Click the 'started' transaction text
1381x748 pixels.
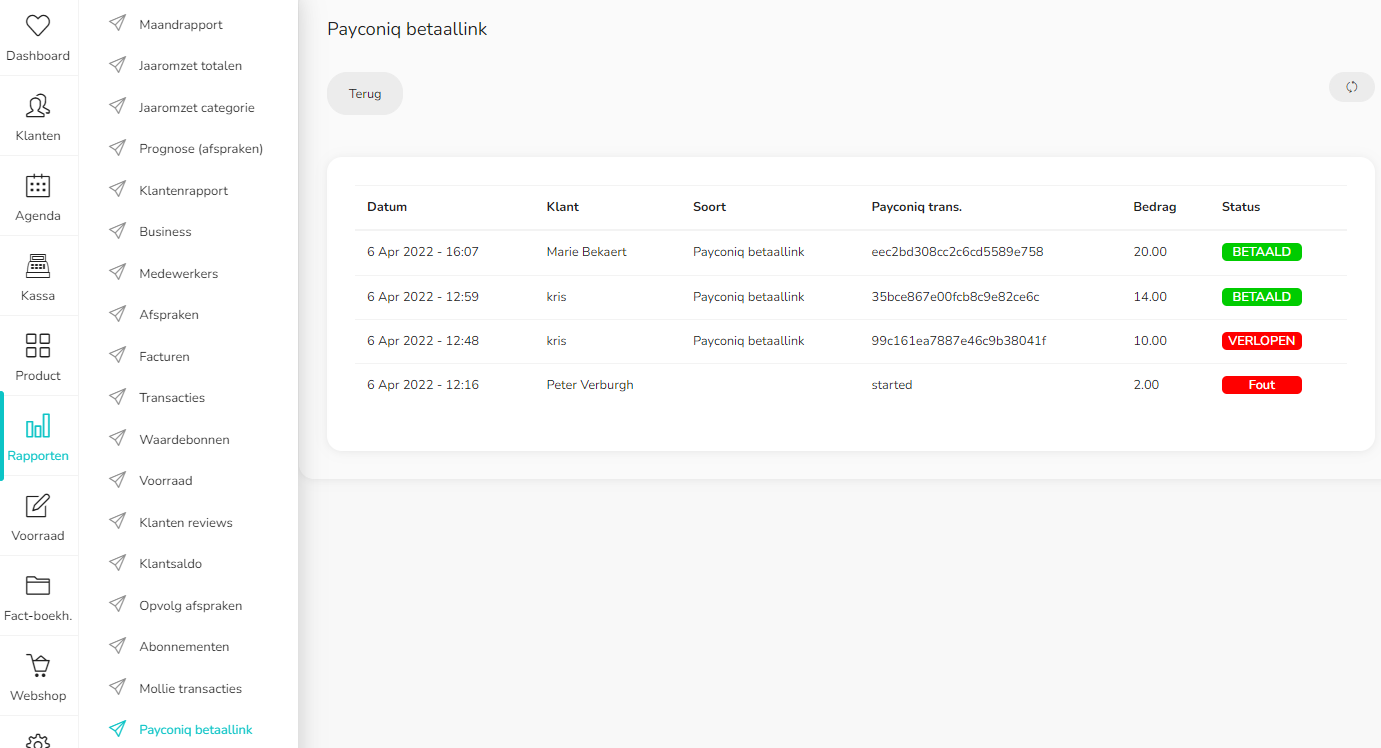[892, 385]
